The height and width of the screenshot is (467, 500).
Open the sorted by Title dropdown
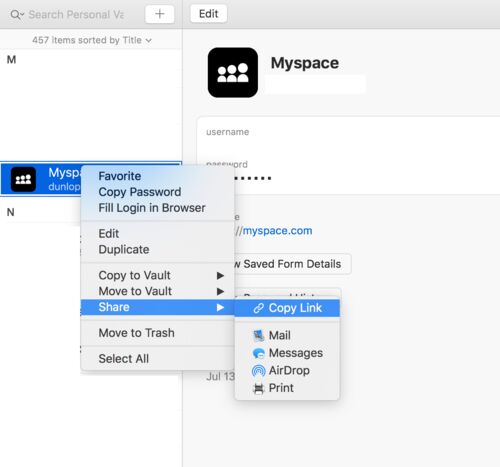coord(92,40)
